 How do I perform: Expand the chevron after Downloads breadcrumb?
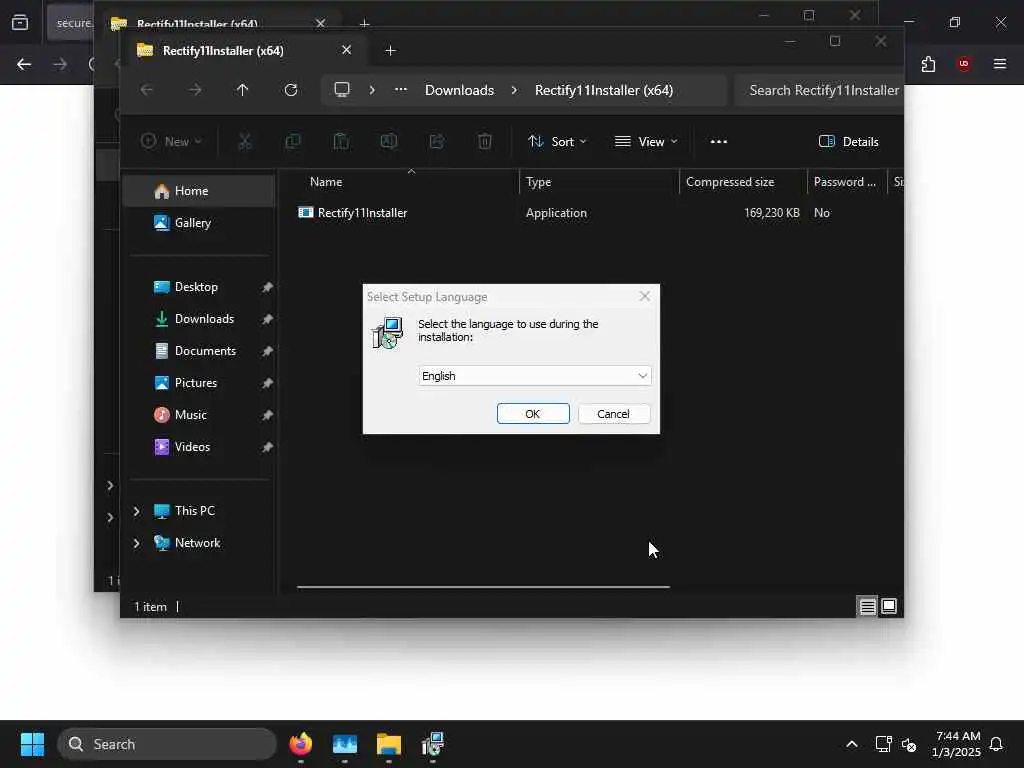[515, 90]
